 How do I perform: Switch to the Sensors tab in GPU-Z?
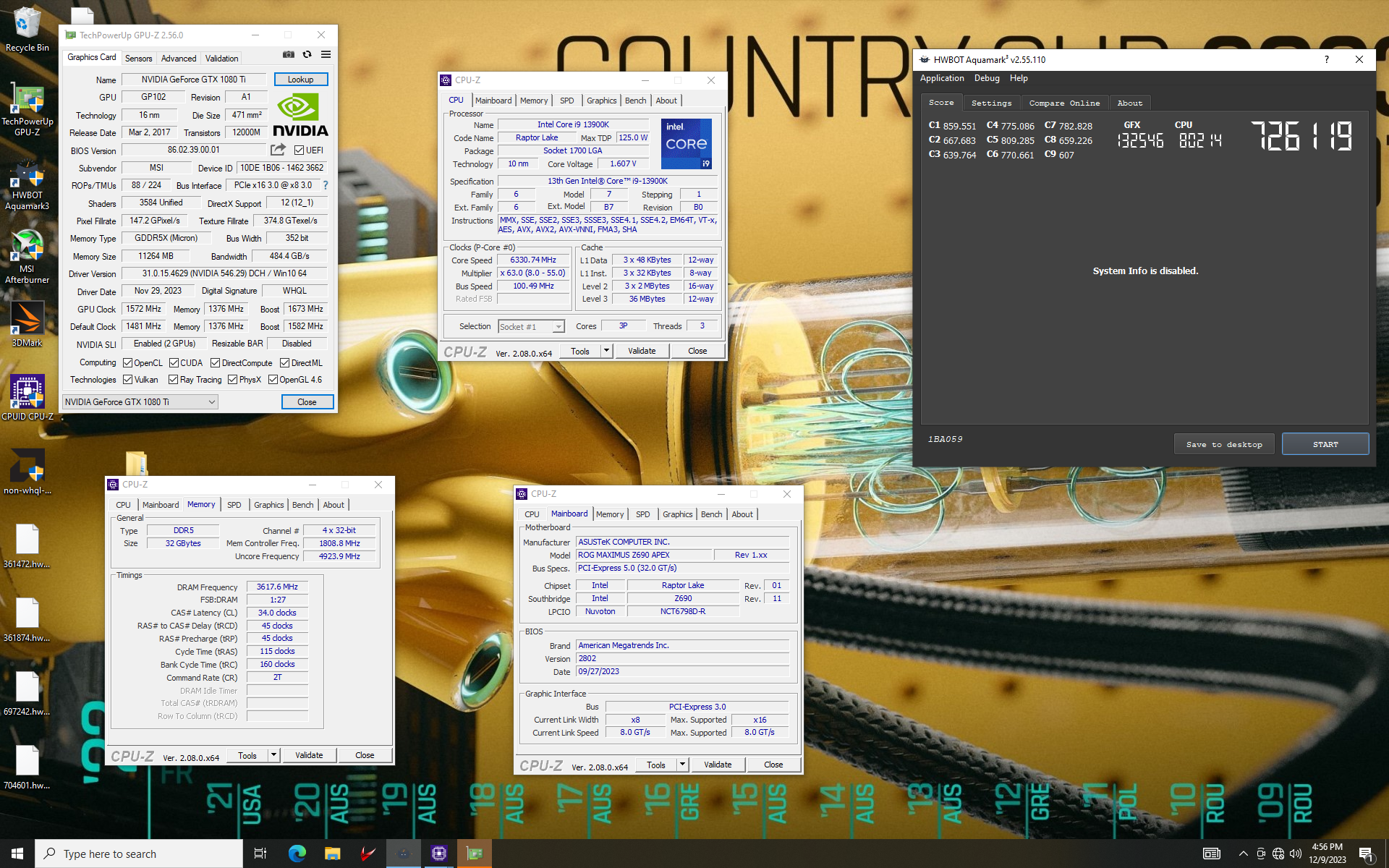click(138, 59)
